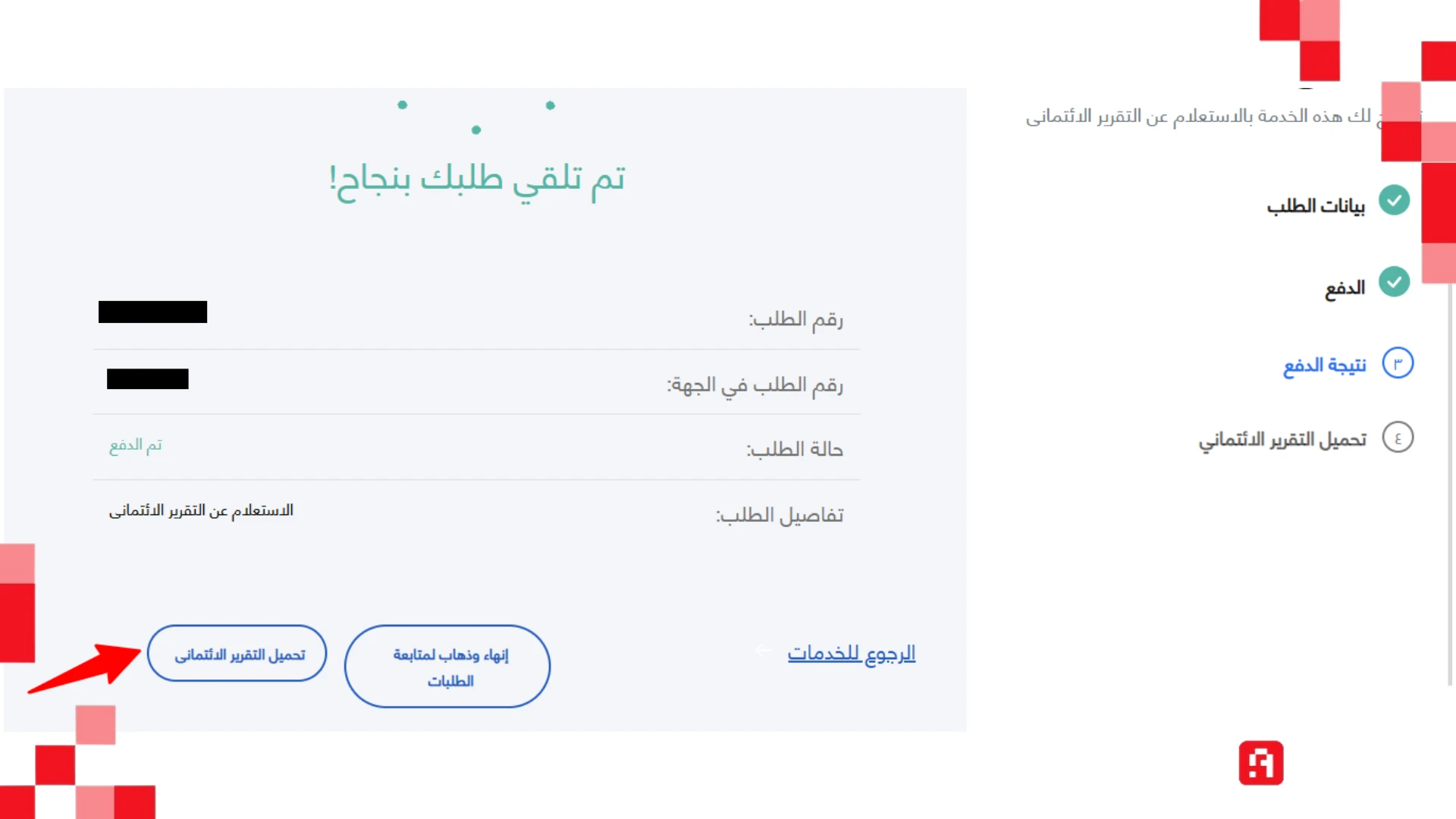Screen dimensions: 1456x819
Task: Click the green تم الدفع status text
Action: [136, 445]
